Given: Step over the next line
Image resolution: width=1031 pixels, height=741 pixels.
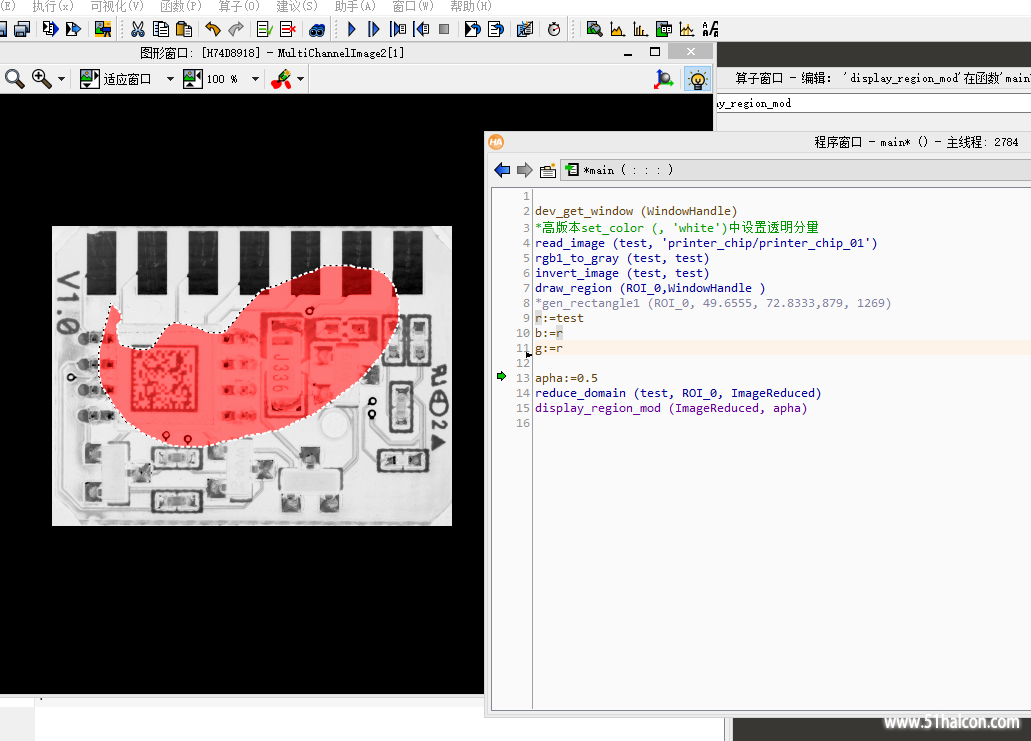Looking at the screenshot, I should pos(374,29).
